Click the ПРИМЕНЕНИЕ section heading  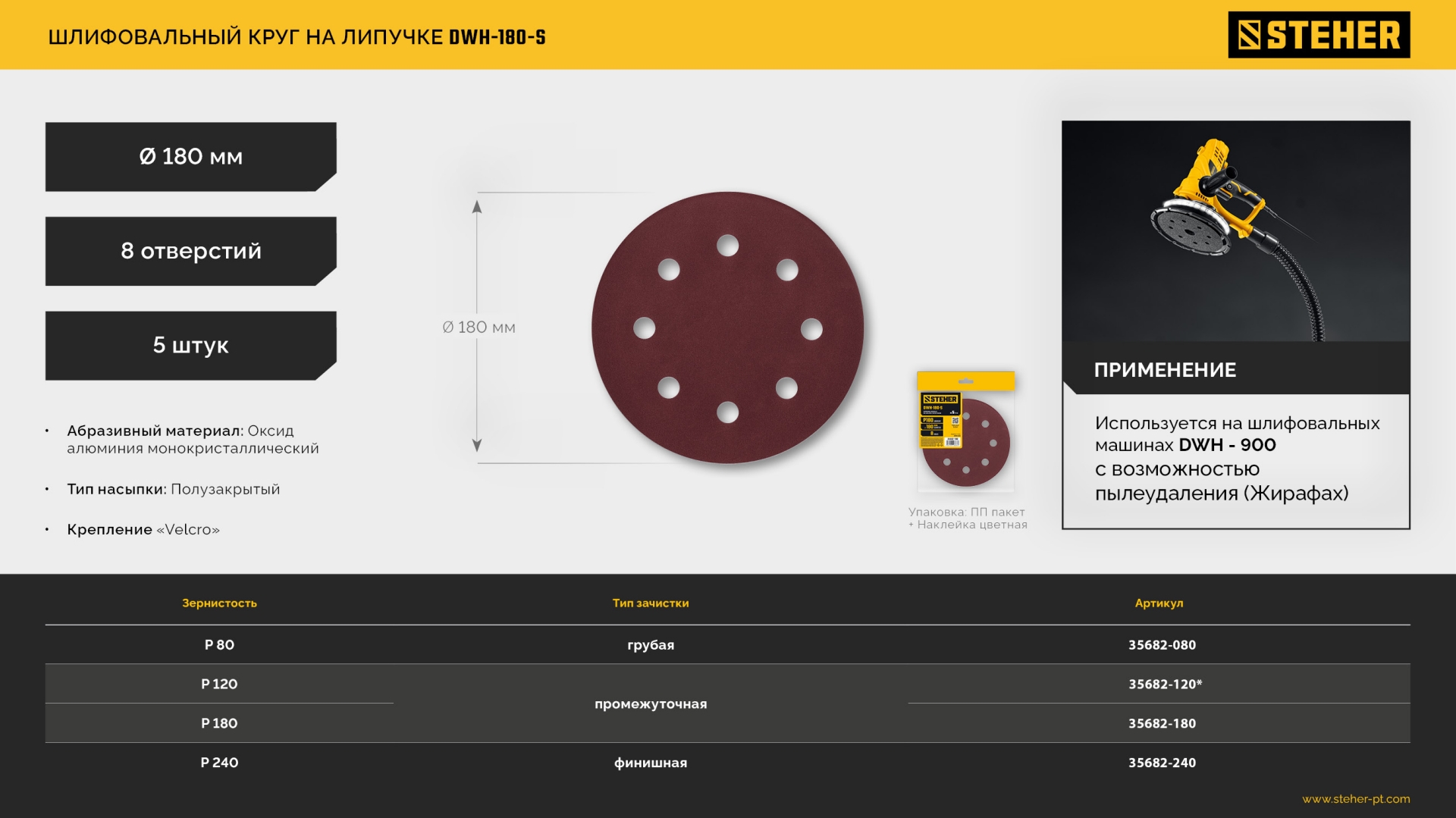click(x=1164, y=370)
